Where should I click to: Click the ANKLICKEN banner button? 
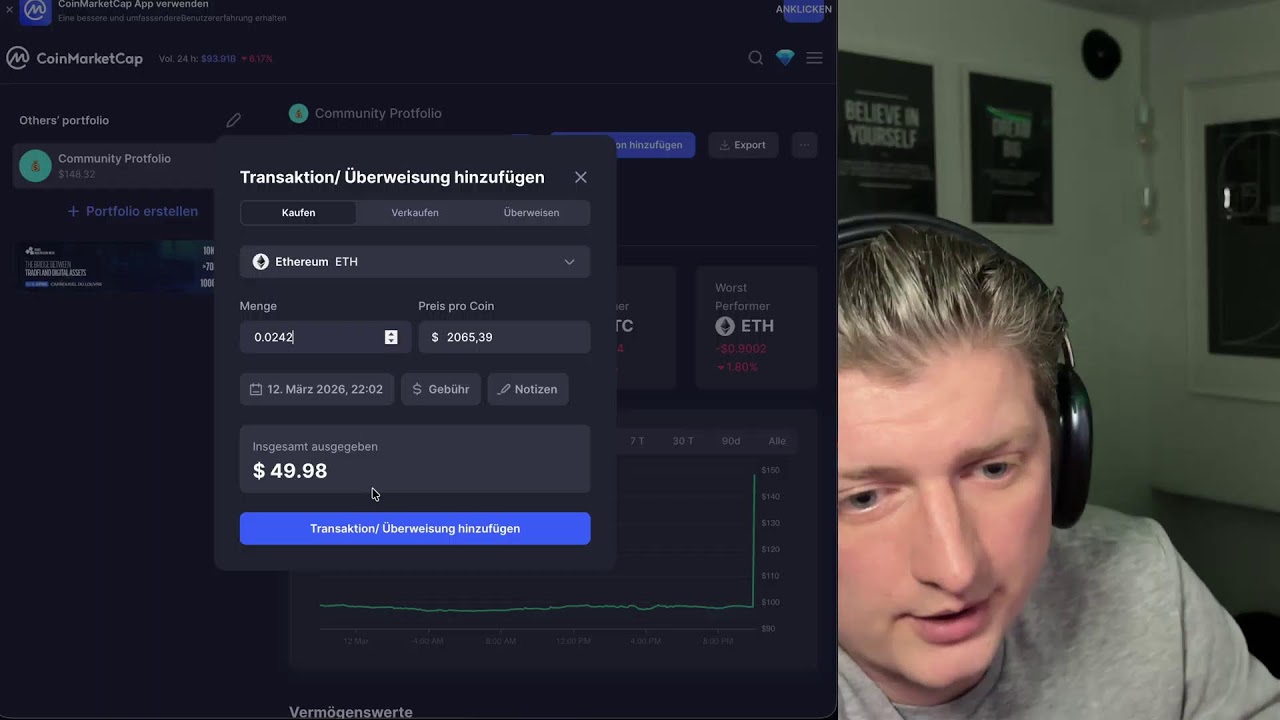coord(804,9)
